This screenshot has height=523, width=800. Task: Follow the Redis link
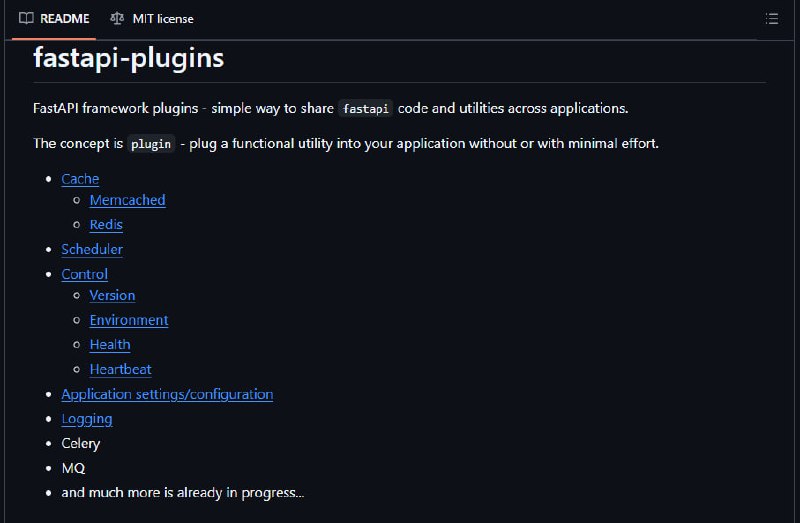pos(106,225)
